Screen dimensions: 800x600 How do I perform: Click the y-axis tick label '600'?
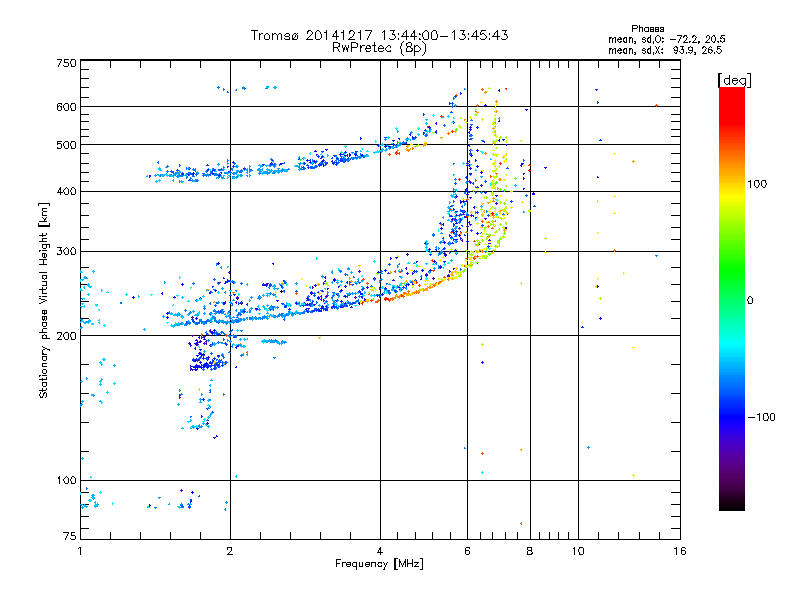66,107
